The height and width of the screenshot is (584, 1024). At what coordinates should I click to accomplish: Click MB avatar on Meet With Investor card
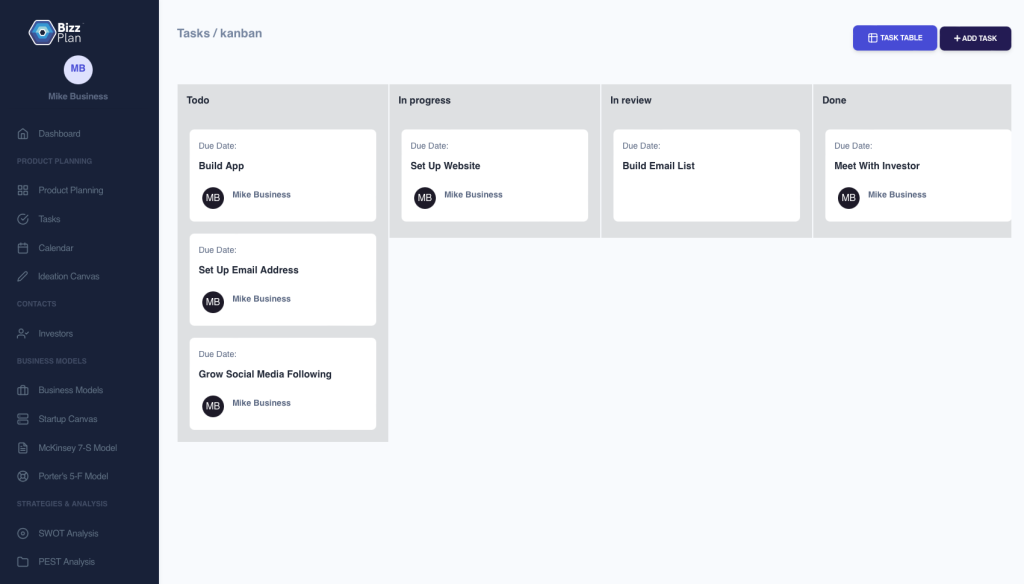849,198
